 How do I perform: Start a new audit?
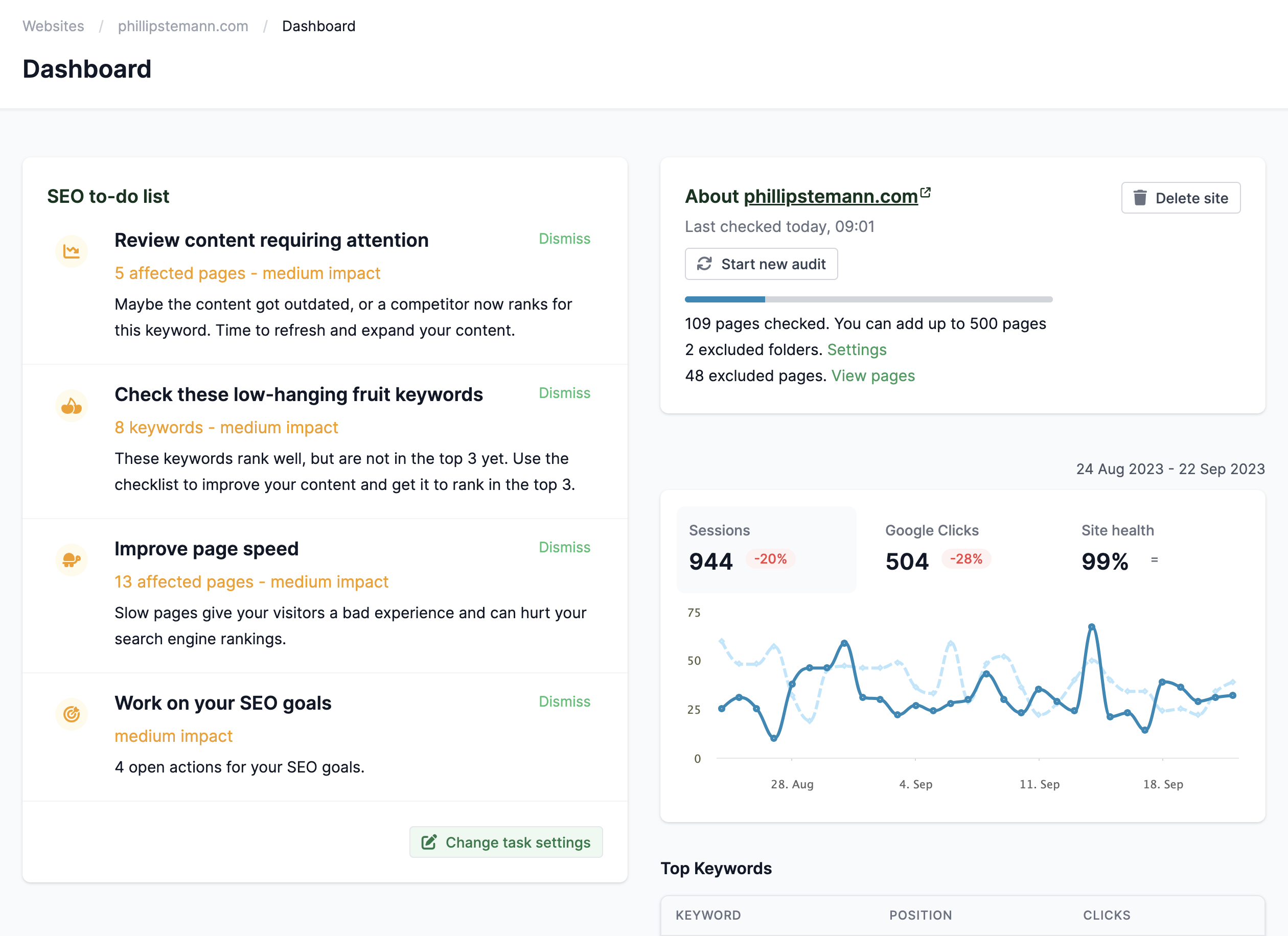coord(761,264)
